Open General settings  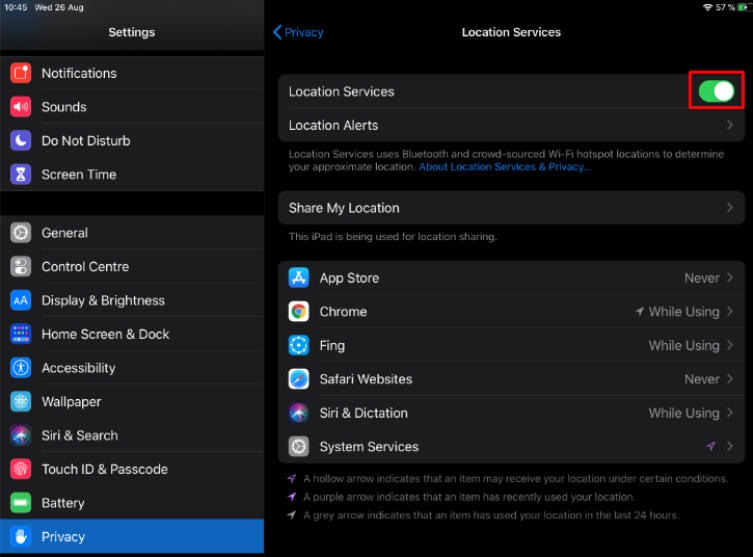[x=132, y=233]
